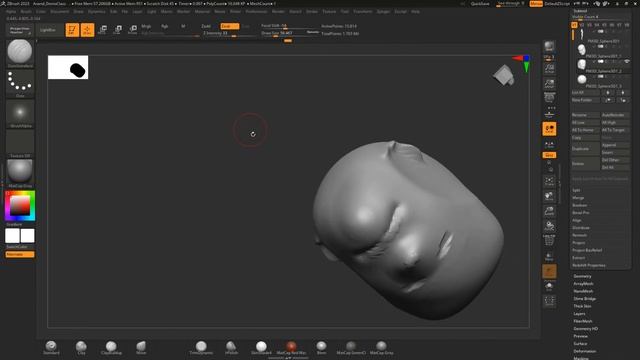
Task: Adjust the Z Intensity slider
Action: (x=229, y=33)
